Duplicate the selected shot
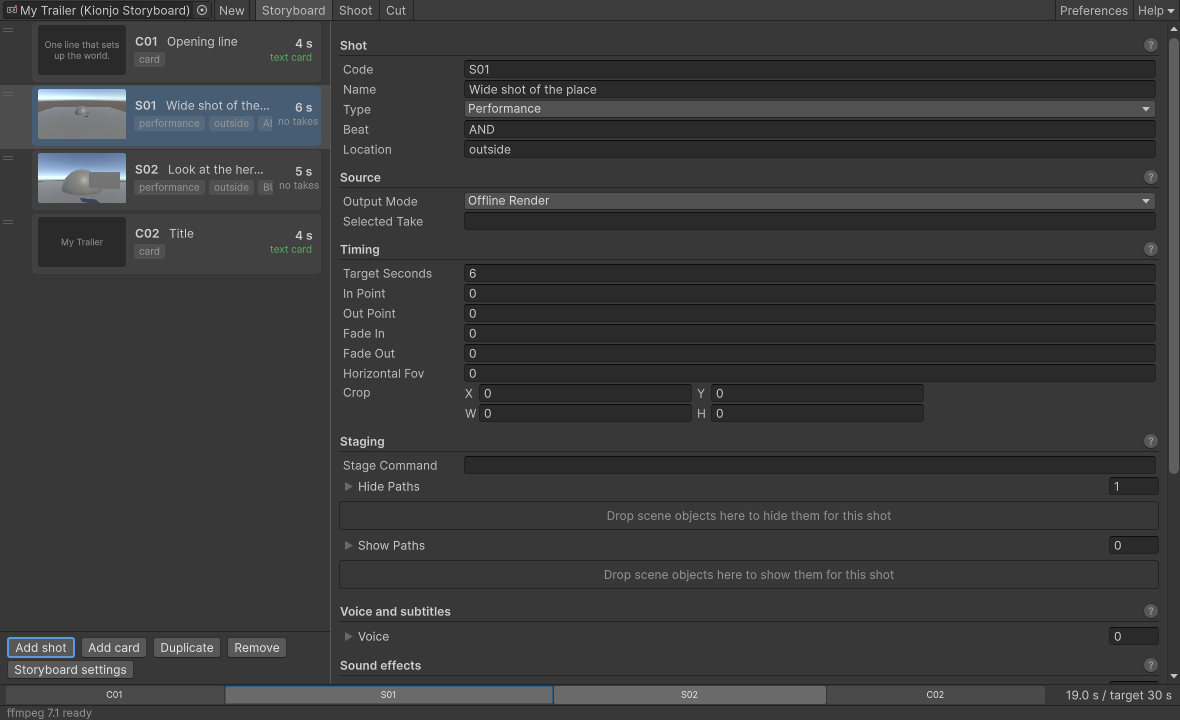 point(187,648)
